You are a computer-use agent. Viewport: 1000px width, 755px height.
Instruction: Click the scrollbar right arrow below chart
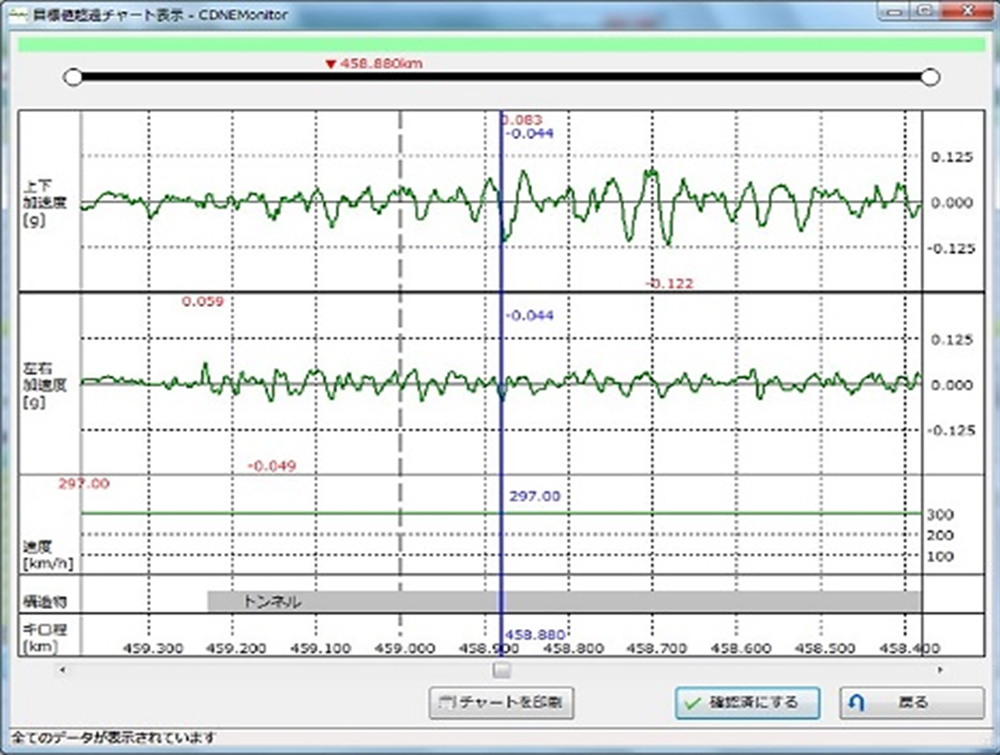940,670
